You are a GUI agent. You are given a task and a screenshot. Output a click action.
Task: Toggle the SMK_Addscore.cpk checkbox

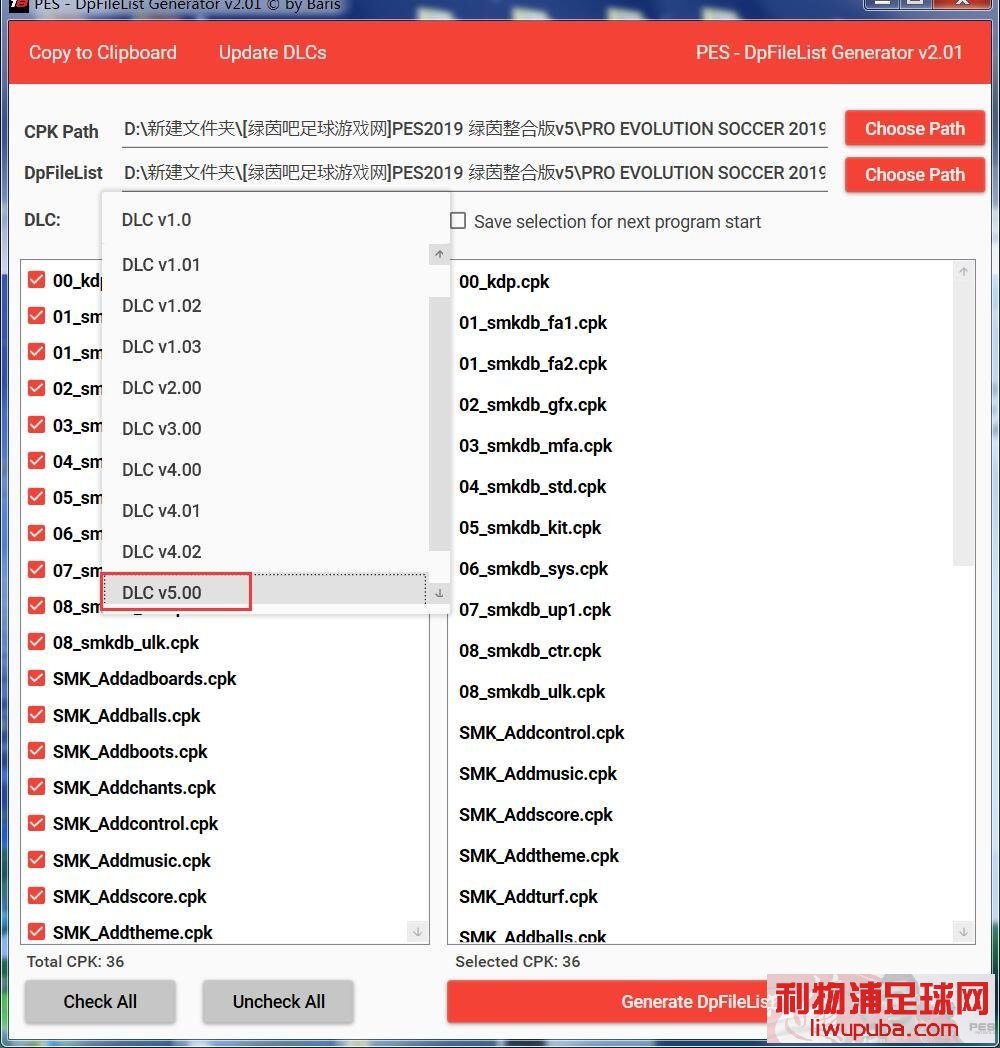tap(37, 896)
